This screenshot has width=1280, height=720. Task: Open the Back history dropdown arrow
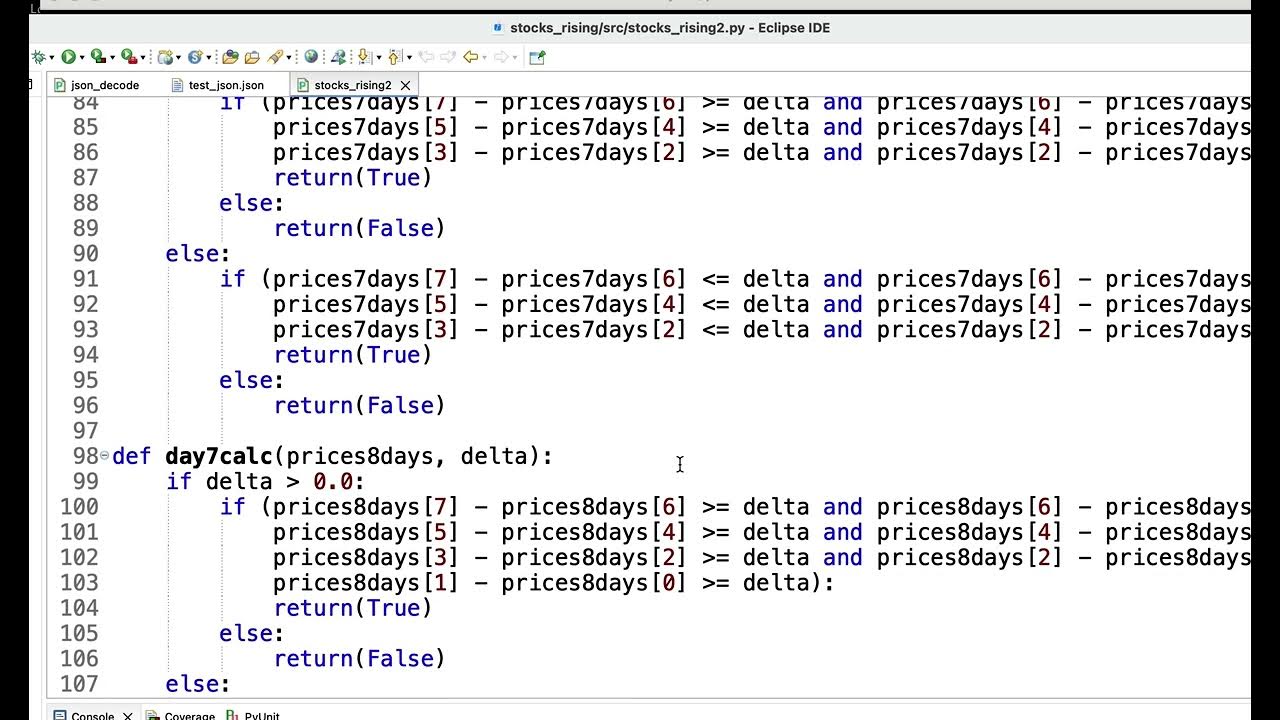[484, 58]
